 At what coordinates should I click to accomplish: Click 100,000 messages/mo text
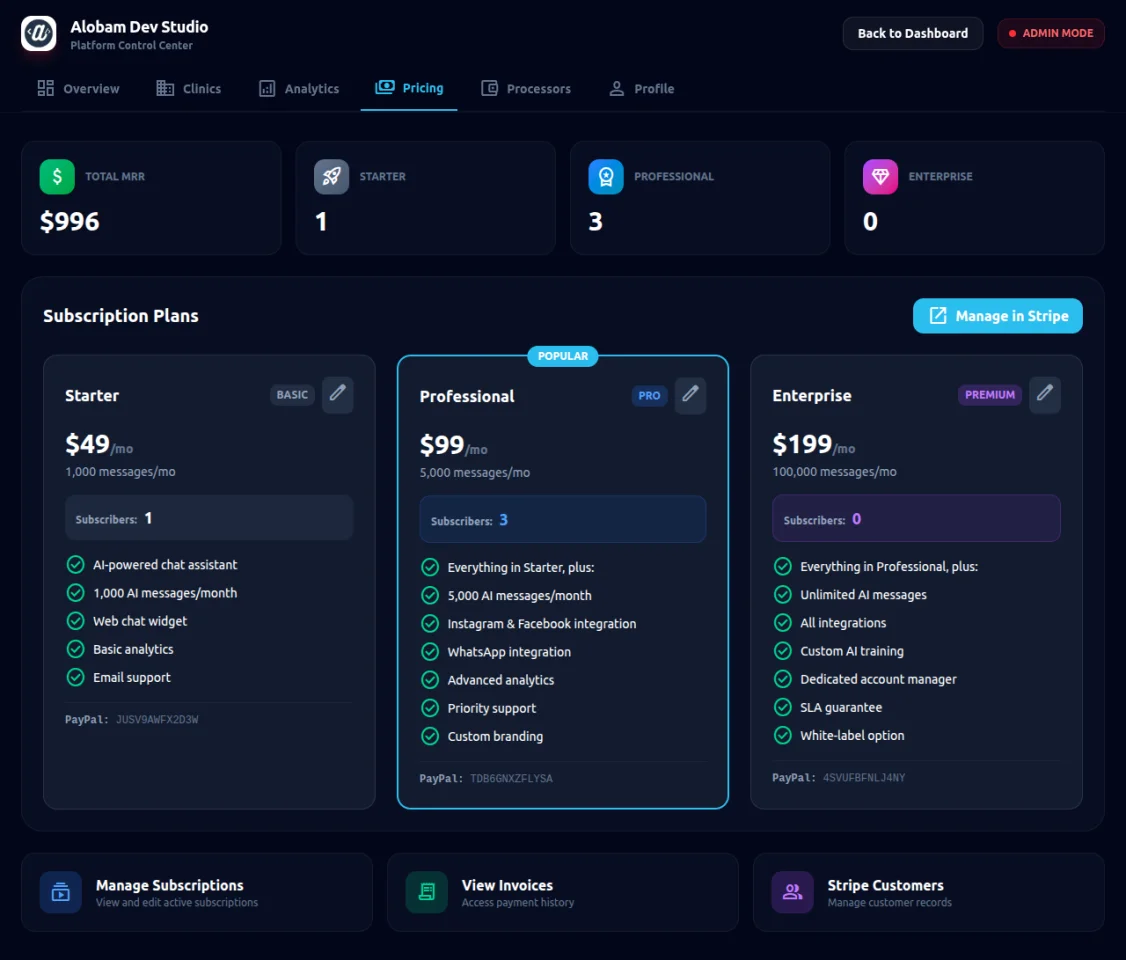(x=834, y=472)
